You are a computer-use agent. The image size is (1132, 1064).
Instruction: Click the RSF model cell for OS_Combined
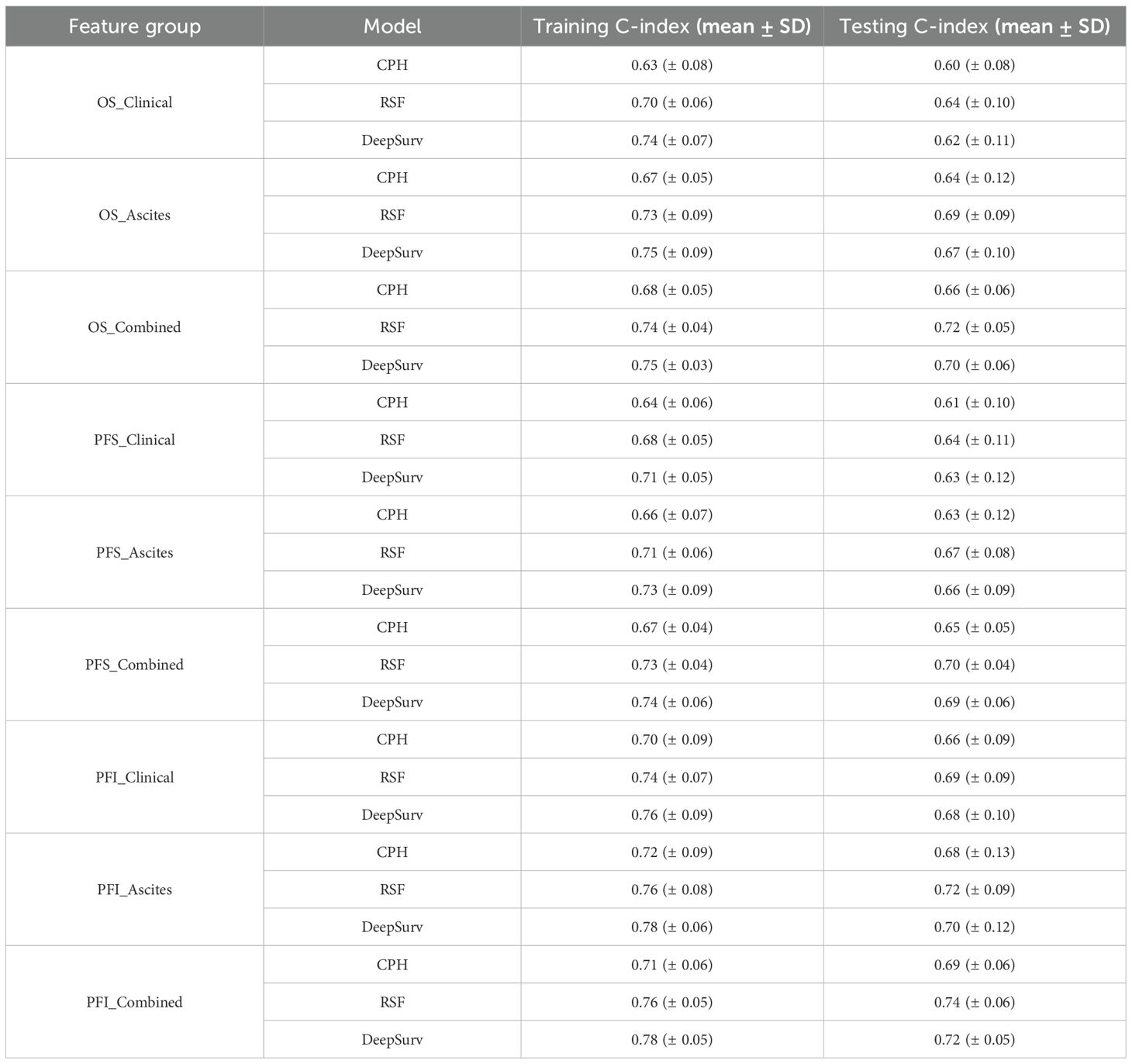(x=392, y=327)
